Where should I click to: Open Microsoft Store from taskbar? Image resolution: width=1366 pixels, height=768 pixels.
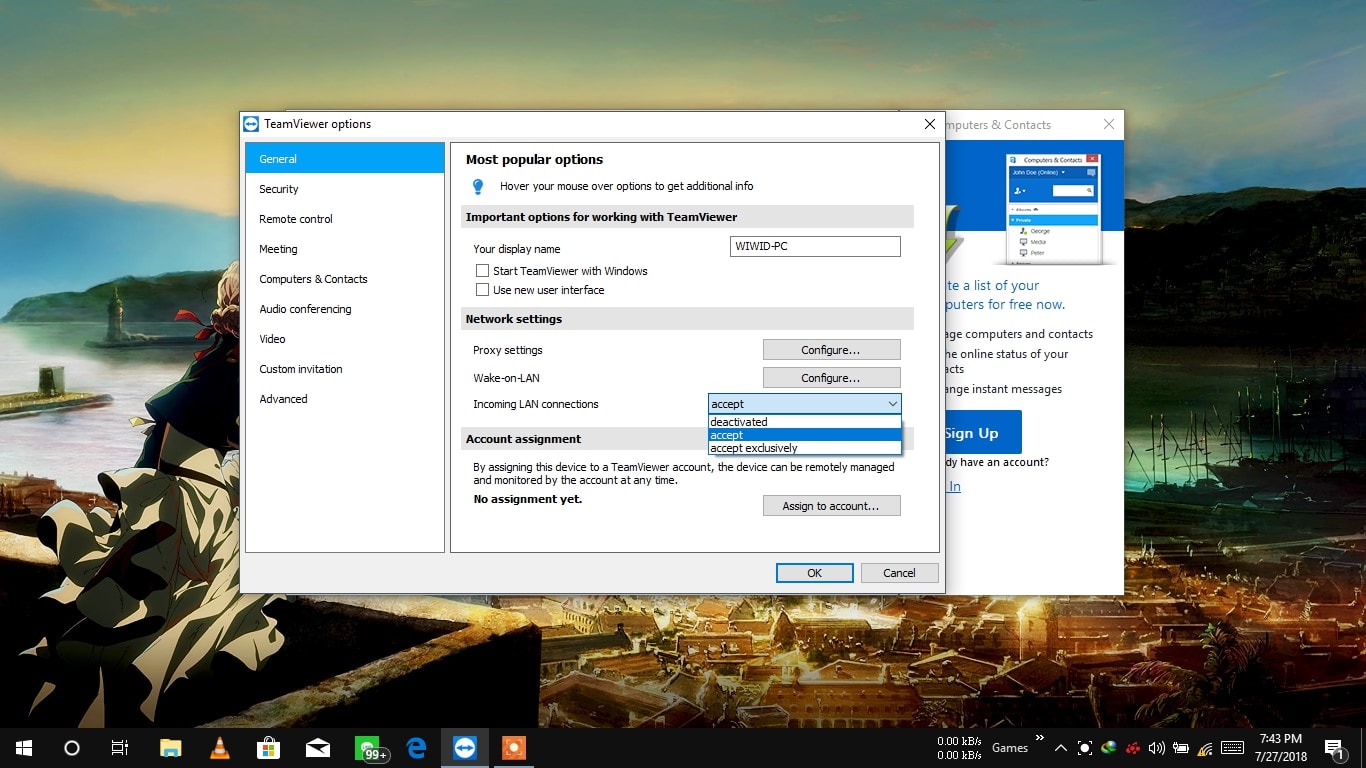(268, 748)
